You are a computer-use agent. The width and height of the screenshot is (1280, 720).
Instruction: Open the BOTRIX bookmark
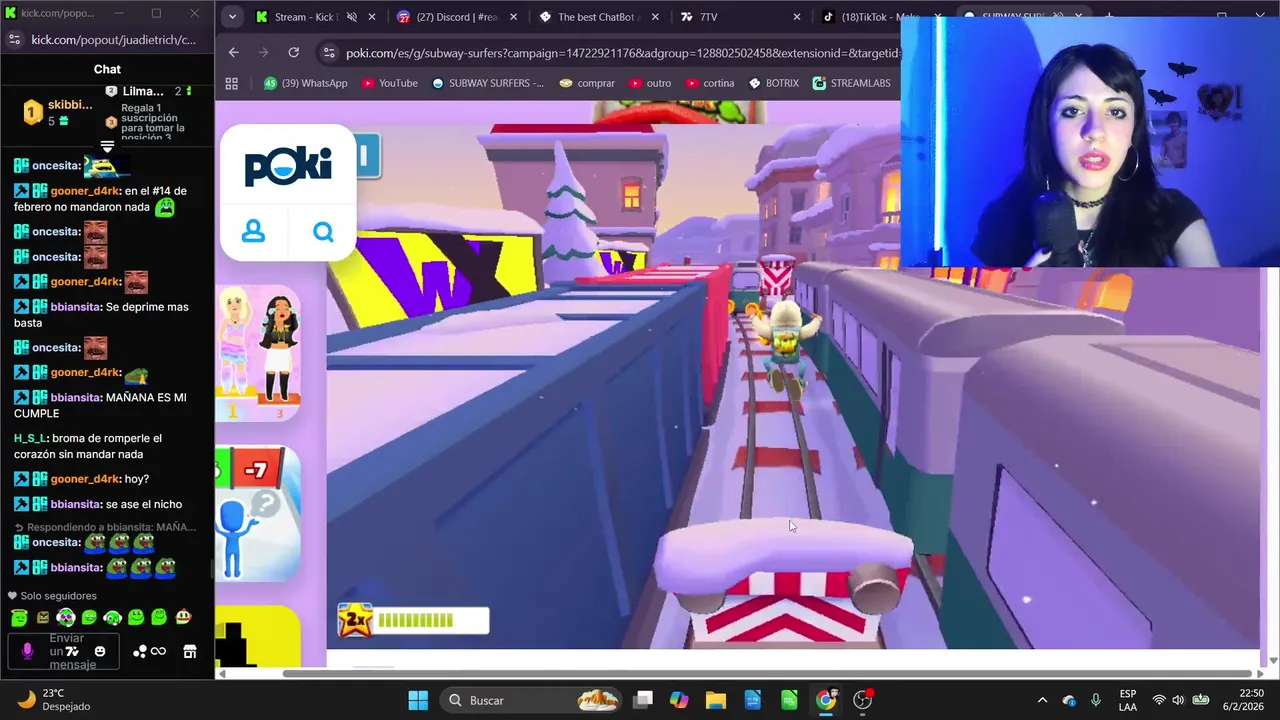[774, 83]
